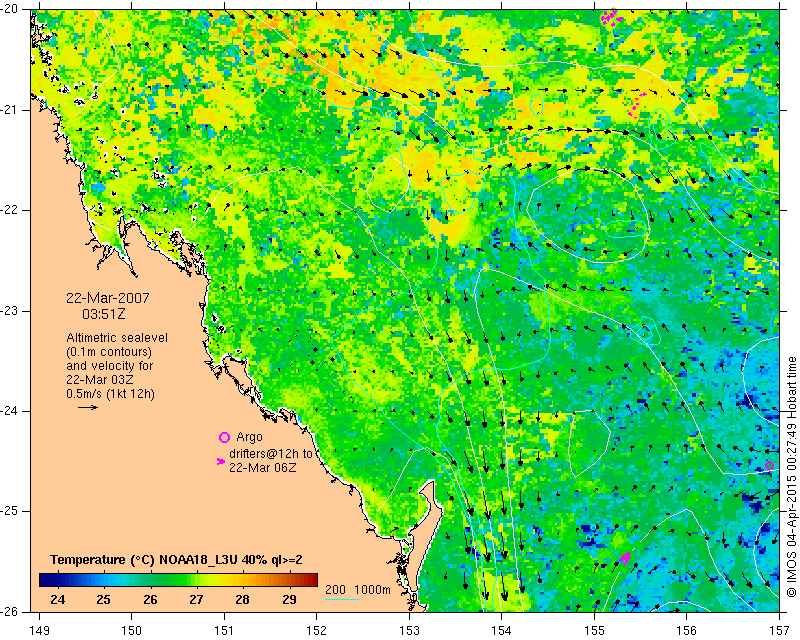Image resolution: width=800 pixels, height=640 pixels.
Task: Click the 'drifters@12h to' legend label
Action: [x=270, y=454]
